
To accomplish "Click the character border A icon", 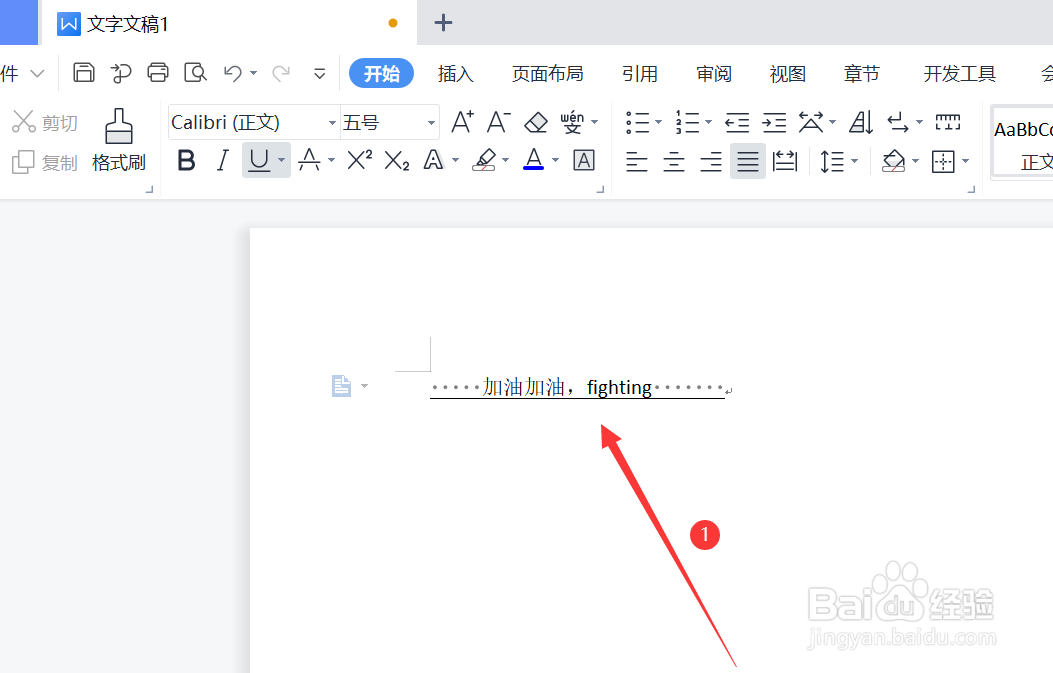I will click(584, 161).
